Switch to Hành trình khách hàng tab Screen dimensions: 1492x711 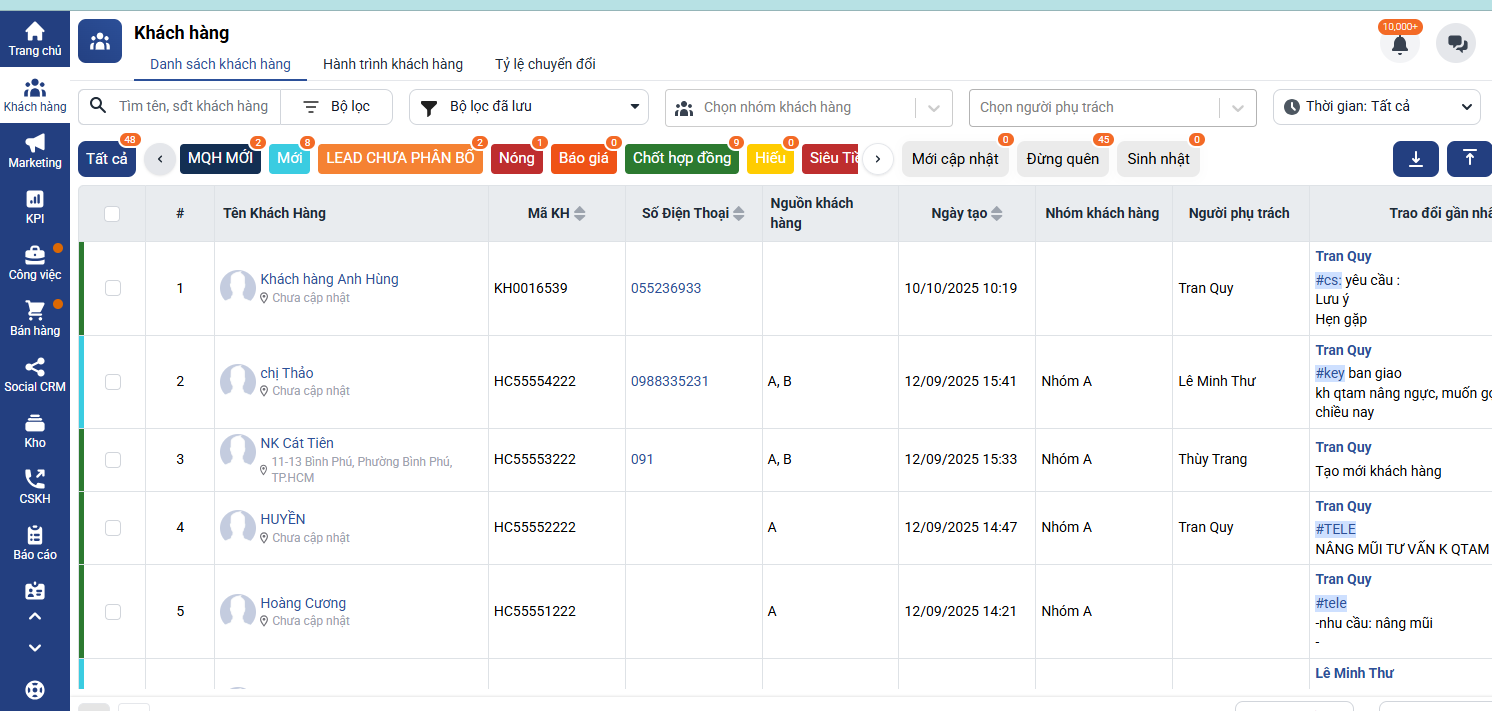click(x=393, y=64)
